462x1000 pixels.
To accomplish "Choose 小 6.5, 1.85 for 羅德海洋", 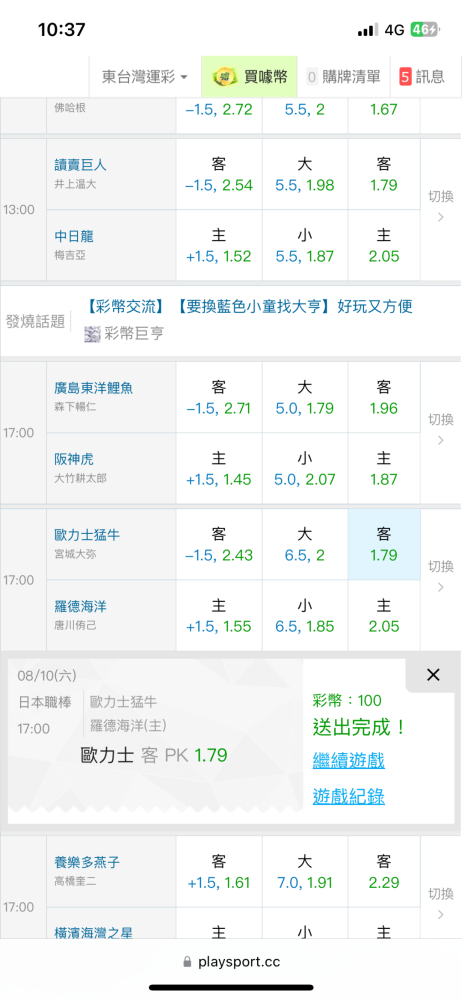I will click(304, 615).
